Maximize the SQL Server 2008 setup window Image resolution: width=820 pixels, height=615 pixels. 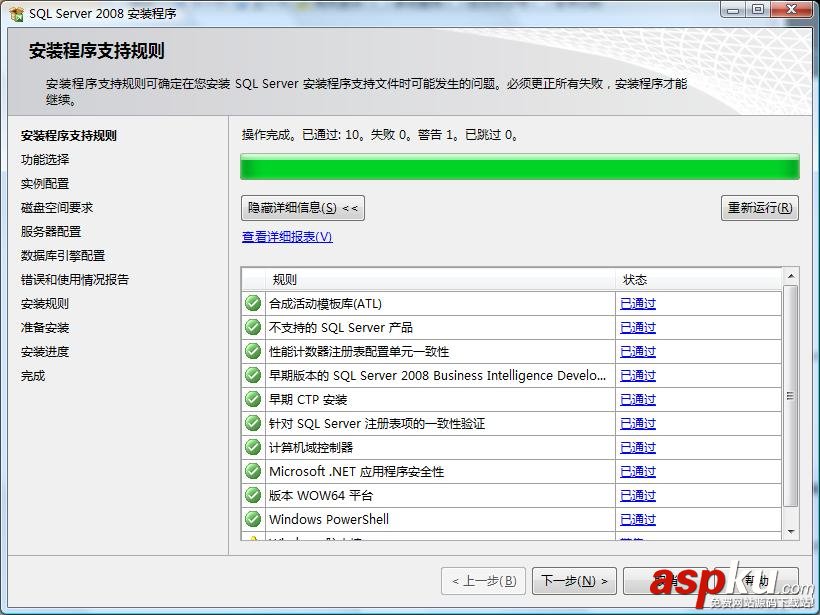[758, 10]
